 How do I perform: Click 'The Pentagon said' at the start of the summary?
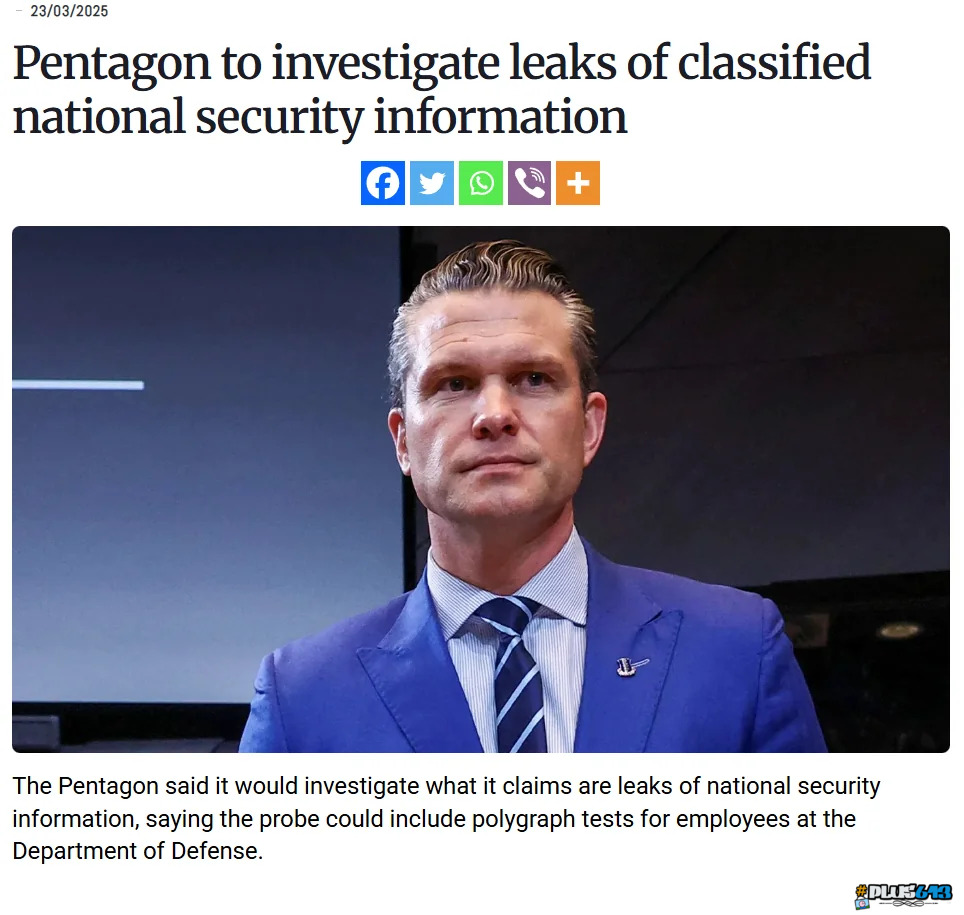[110, 786]
